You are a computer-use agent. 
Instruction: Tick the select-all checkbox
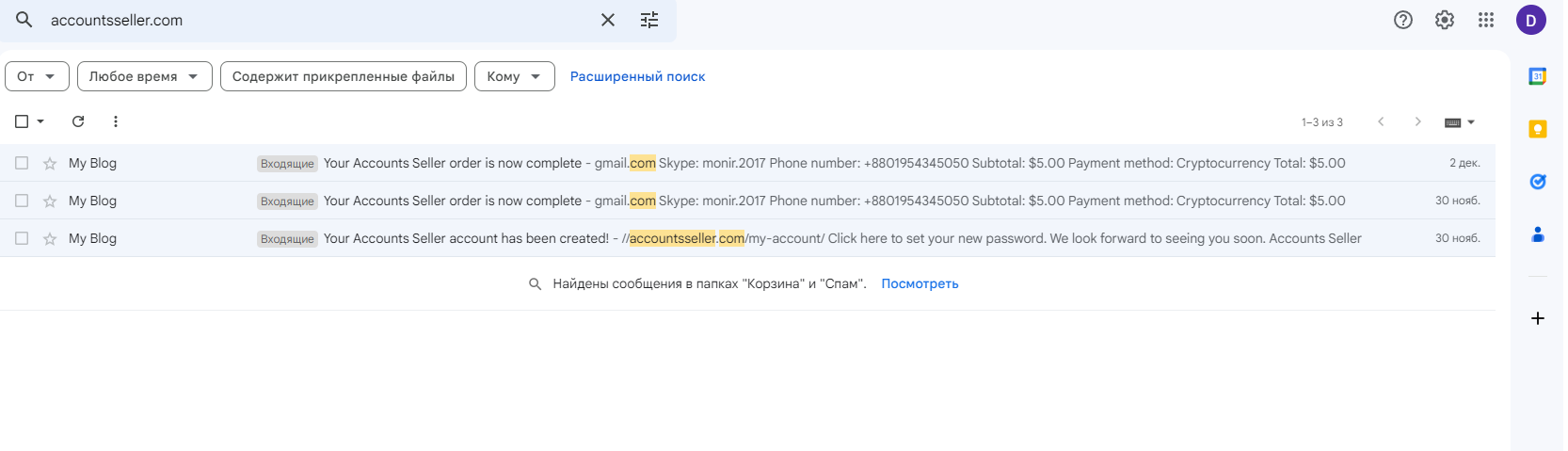[x=22, y=121]
